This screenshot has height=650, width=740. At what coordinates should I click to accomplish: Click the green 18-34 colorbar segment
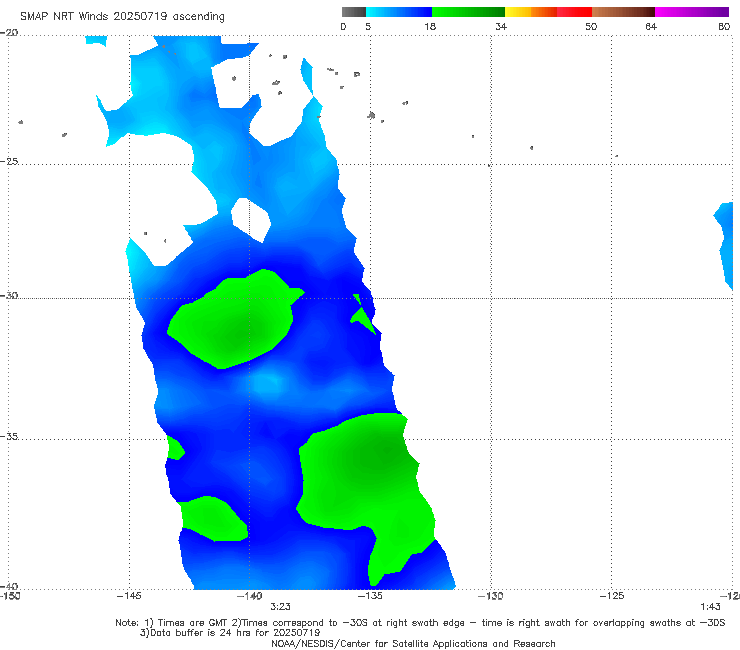468,12
